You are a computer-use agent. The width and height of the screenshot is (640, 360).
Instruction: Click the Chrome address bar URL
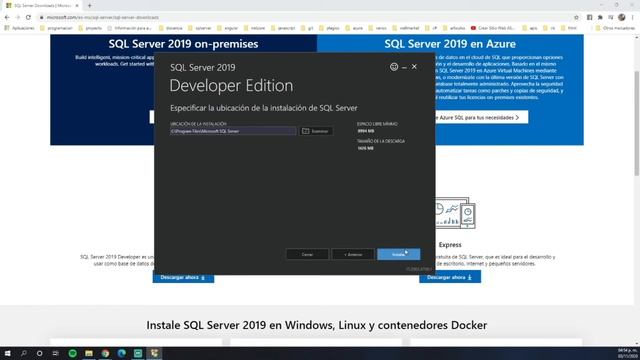coord(102,18)
